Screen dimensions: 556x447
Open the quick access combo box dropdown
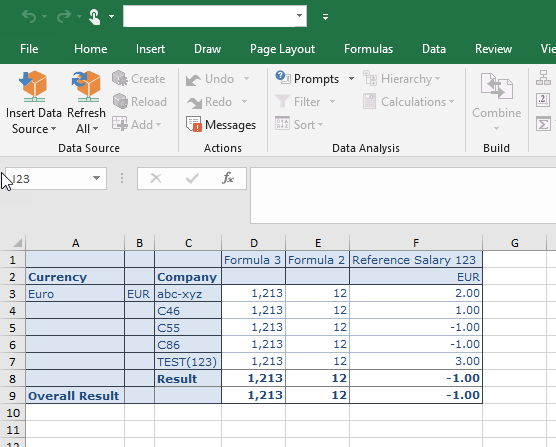299,16
